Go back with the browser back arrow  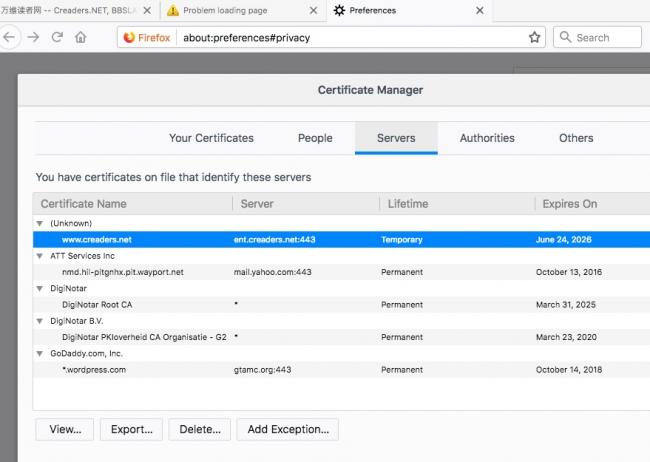click(9, 37)
